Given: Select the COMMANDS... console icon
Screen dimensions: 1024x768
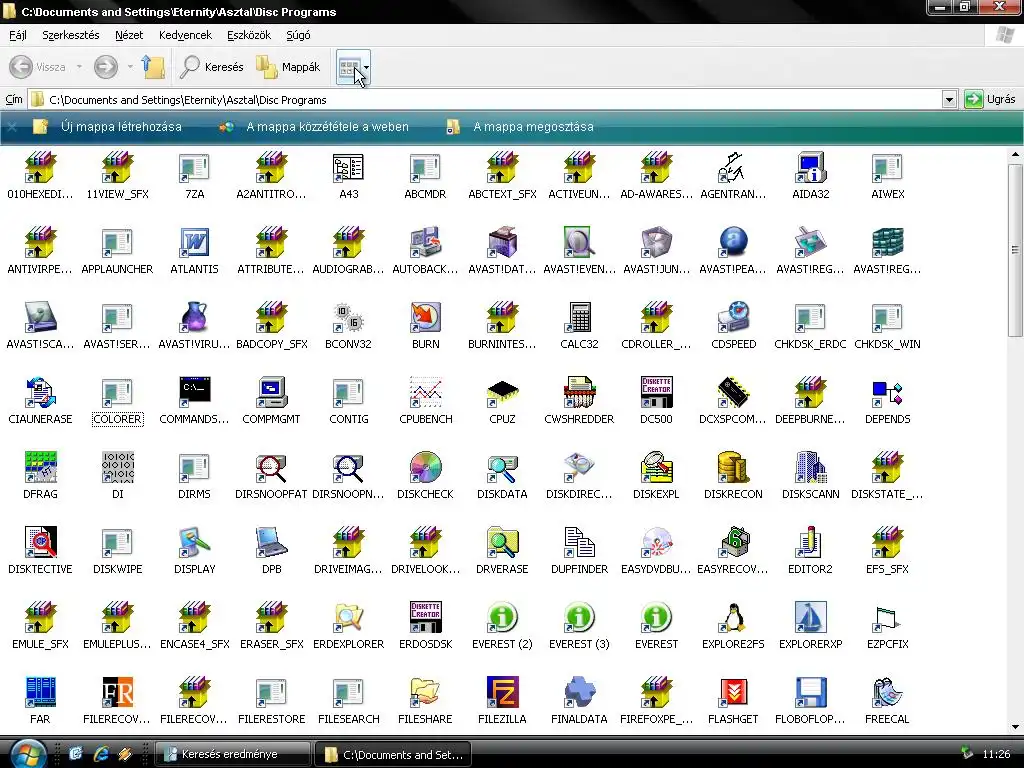Looking at the screenshot, I should click(x=194, y=393).
